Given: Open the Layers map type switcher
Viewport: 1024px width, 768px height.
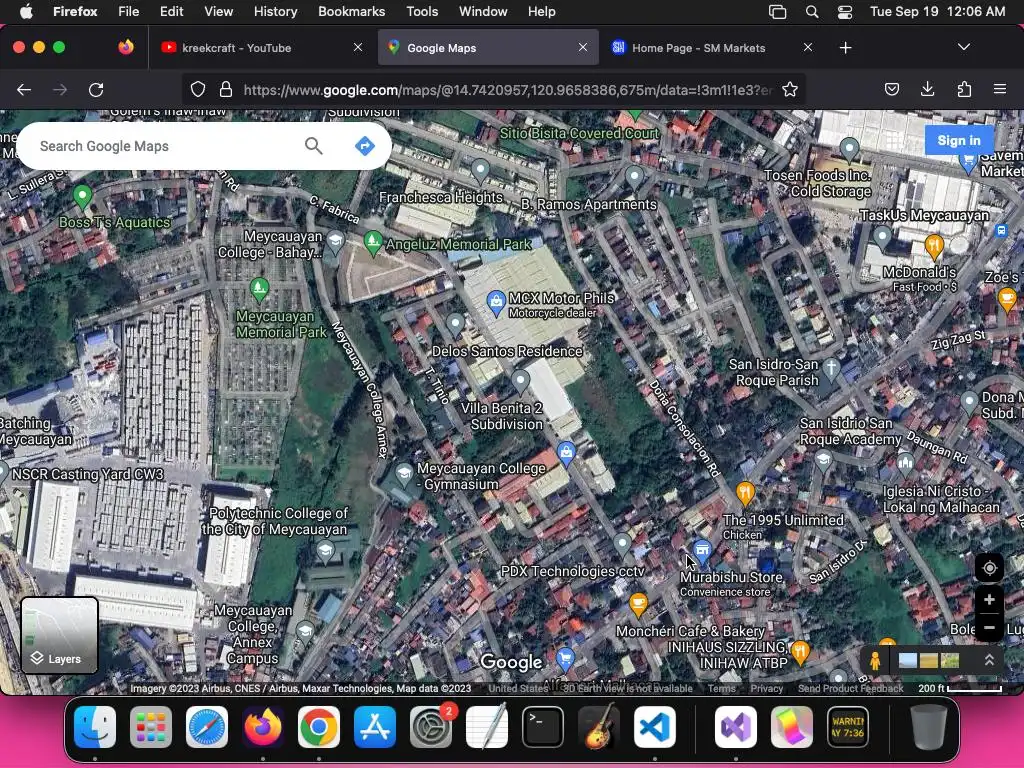Looking at the screenshot, I should click(x=59, y=635).
